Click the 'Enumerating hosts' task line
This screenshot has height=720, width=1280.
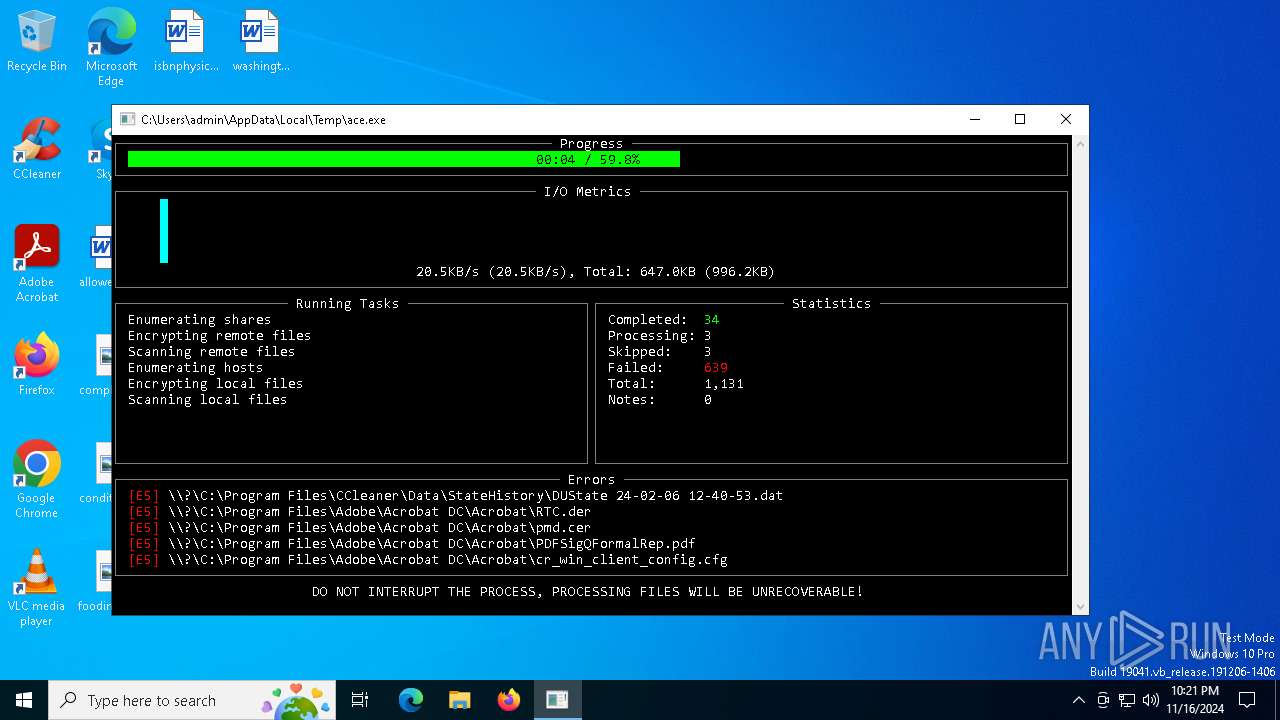tap(195, 367)
